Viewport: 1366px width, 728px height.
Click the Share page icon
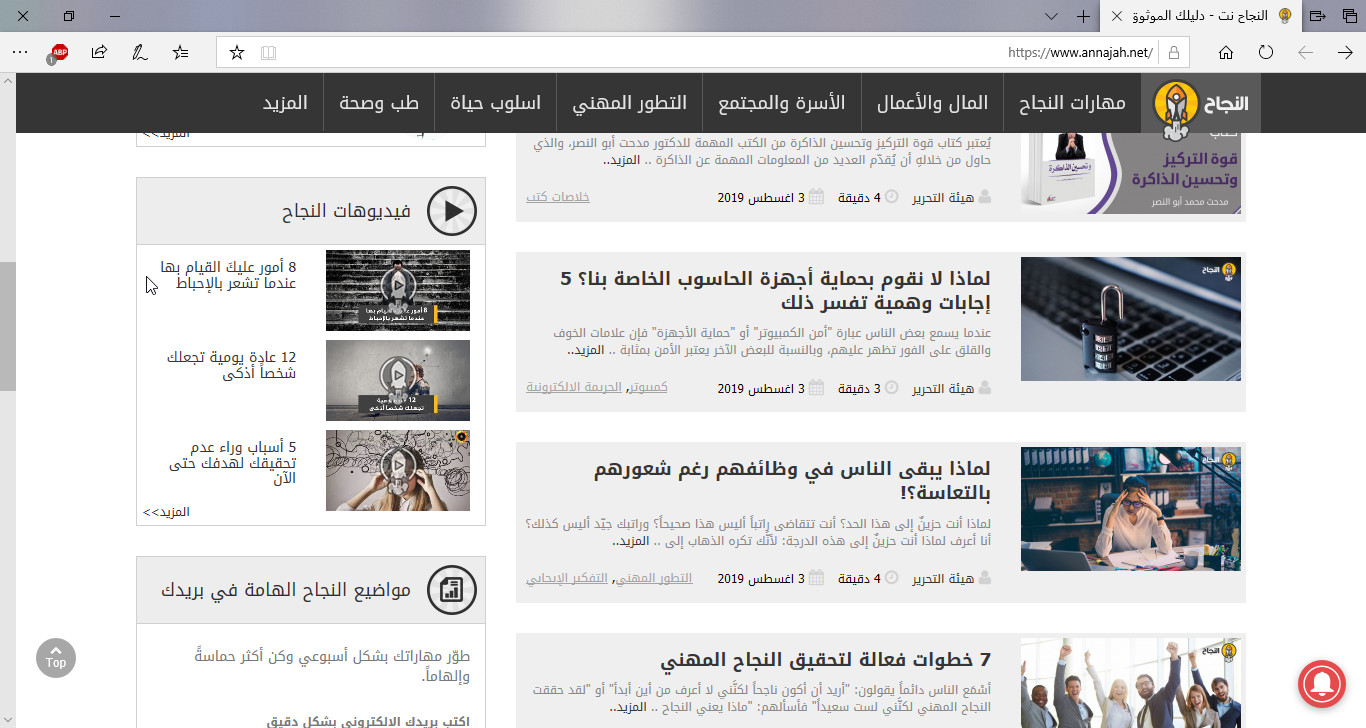[99, 52]
